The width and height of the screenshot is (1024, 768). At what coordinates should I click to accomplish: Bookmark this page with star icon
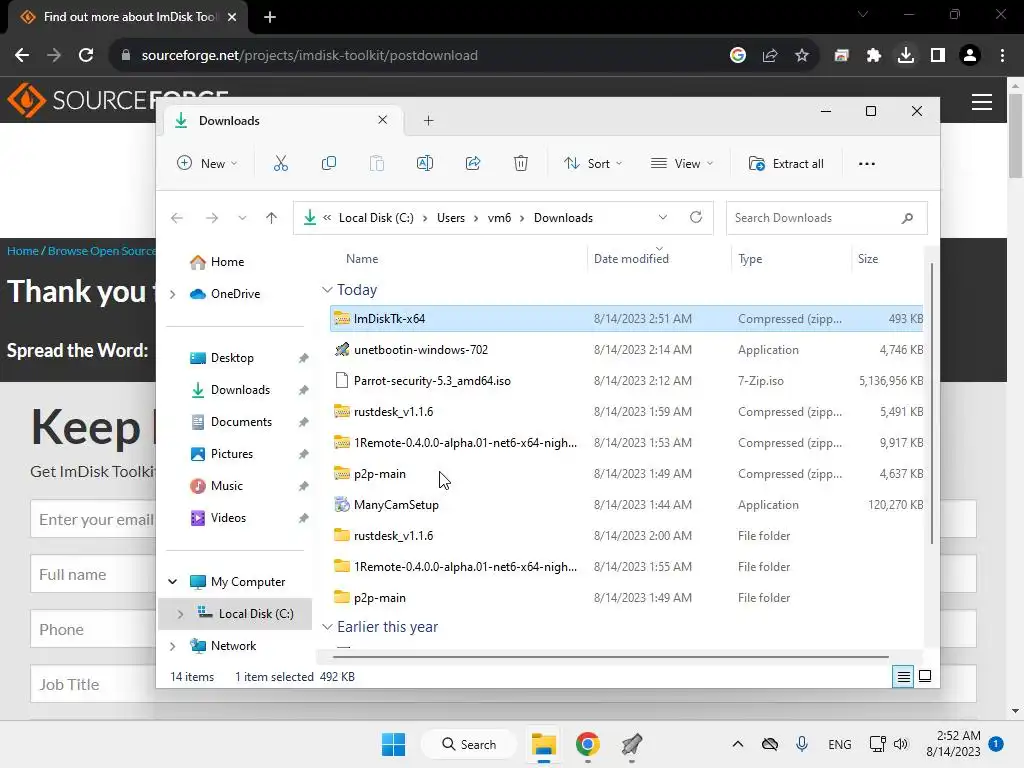[x=802, y=55]
